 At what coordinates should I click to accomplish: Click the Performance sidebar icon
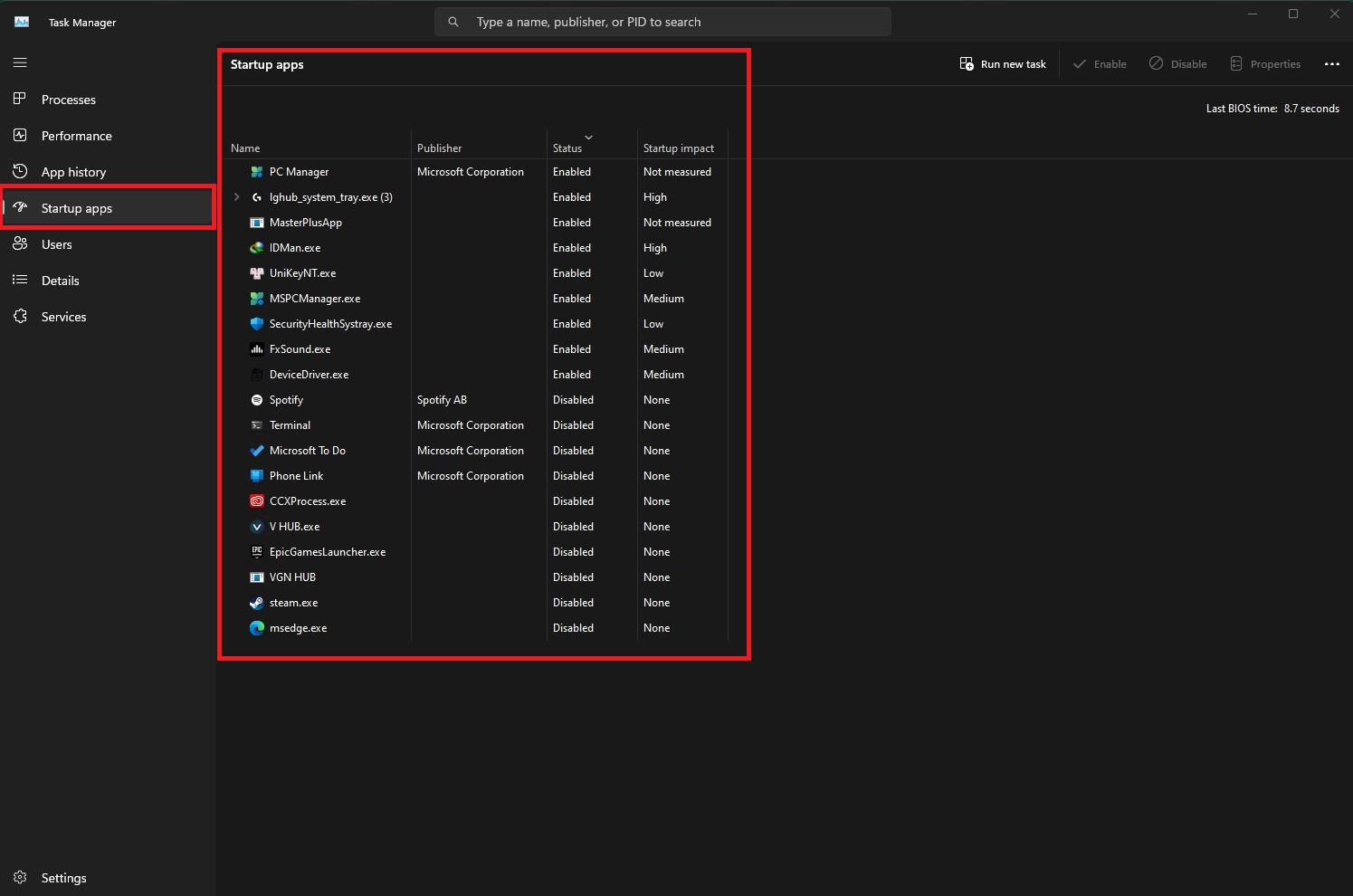(x=20, y=135)
